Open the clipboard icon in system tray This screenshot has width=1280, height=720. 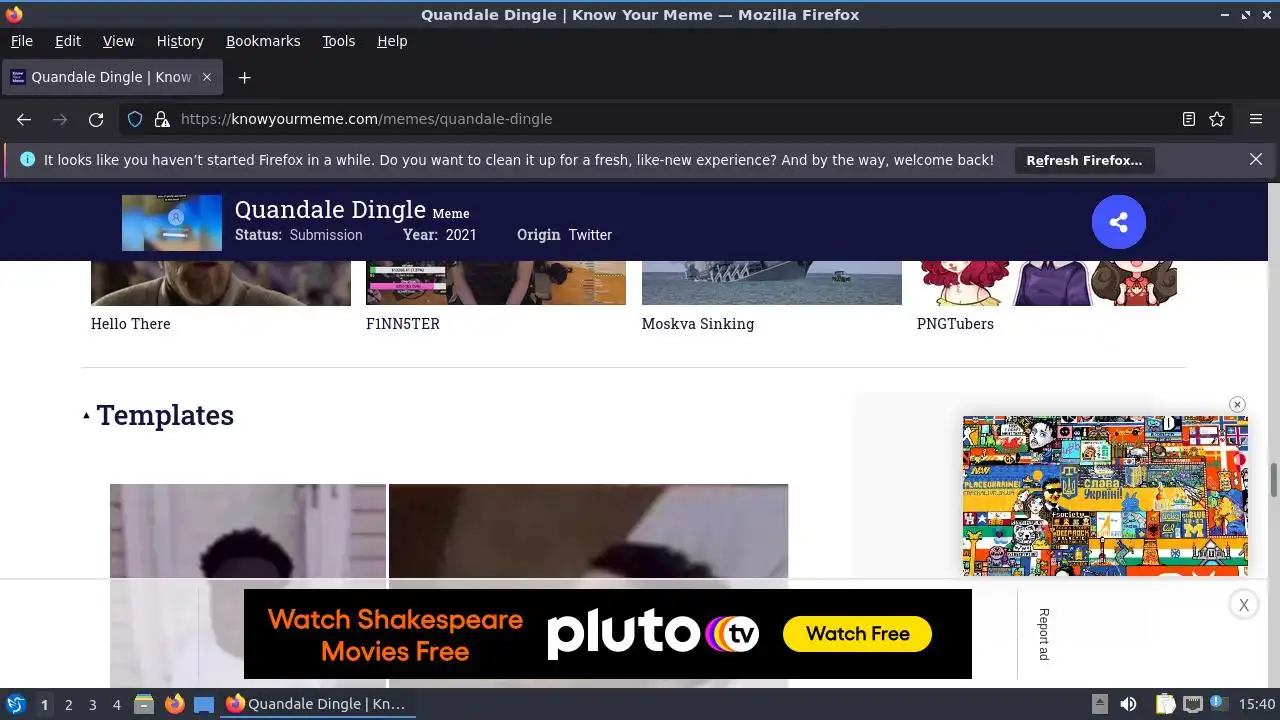pyautogui.click(x=1165, y=704)
